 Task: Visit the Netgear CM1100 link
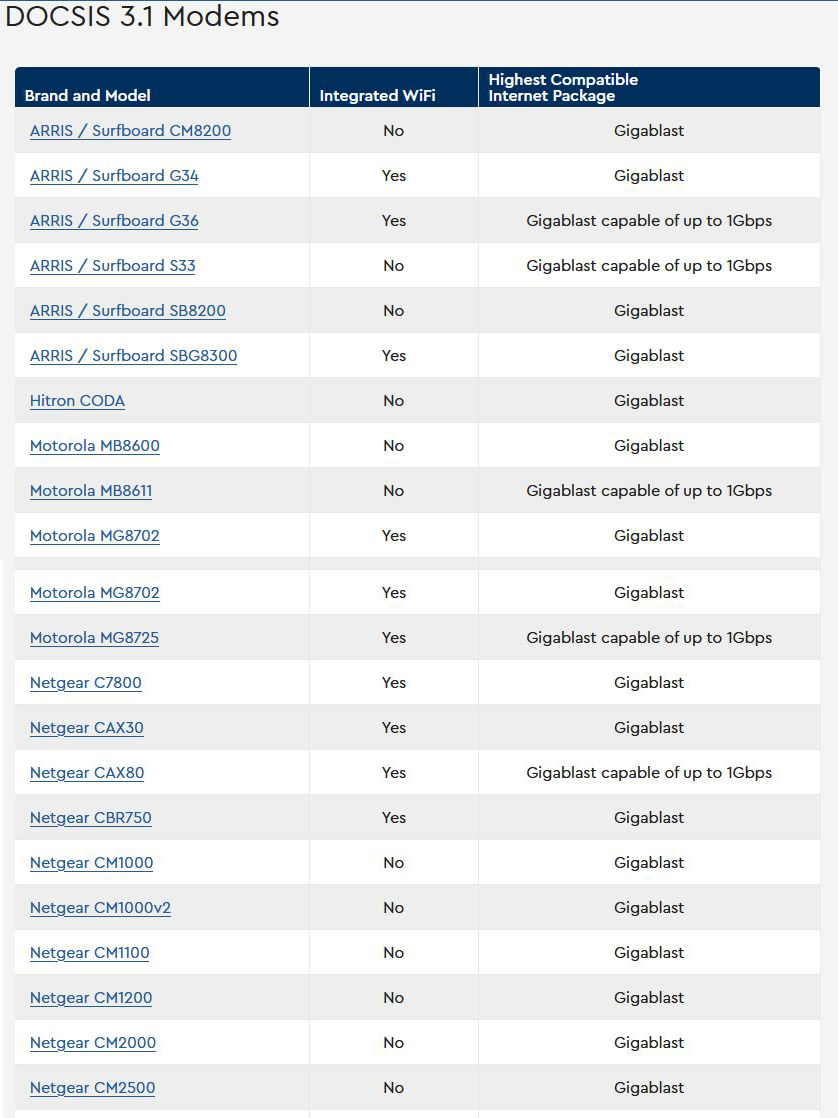coord(90,952)
